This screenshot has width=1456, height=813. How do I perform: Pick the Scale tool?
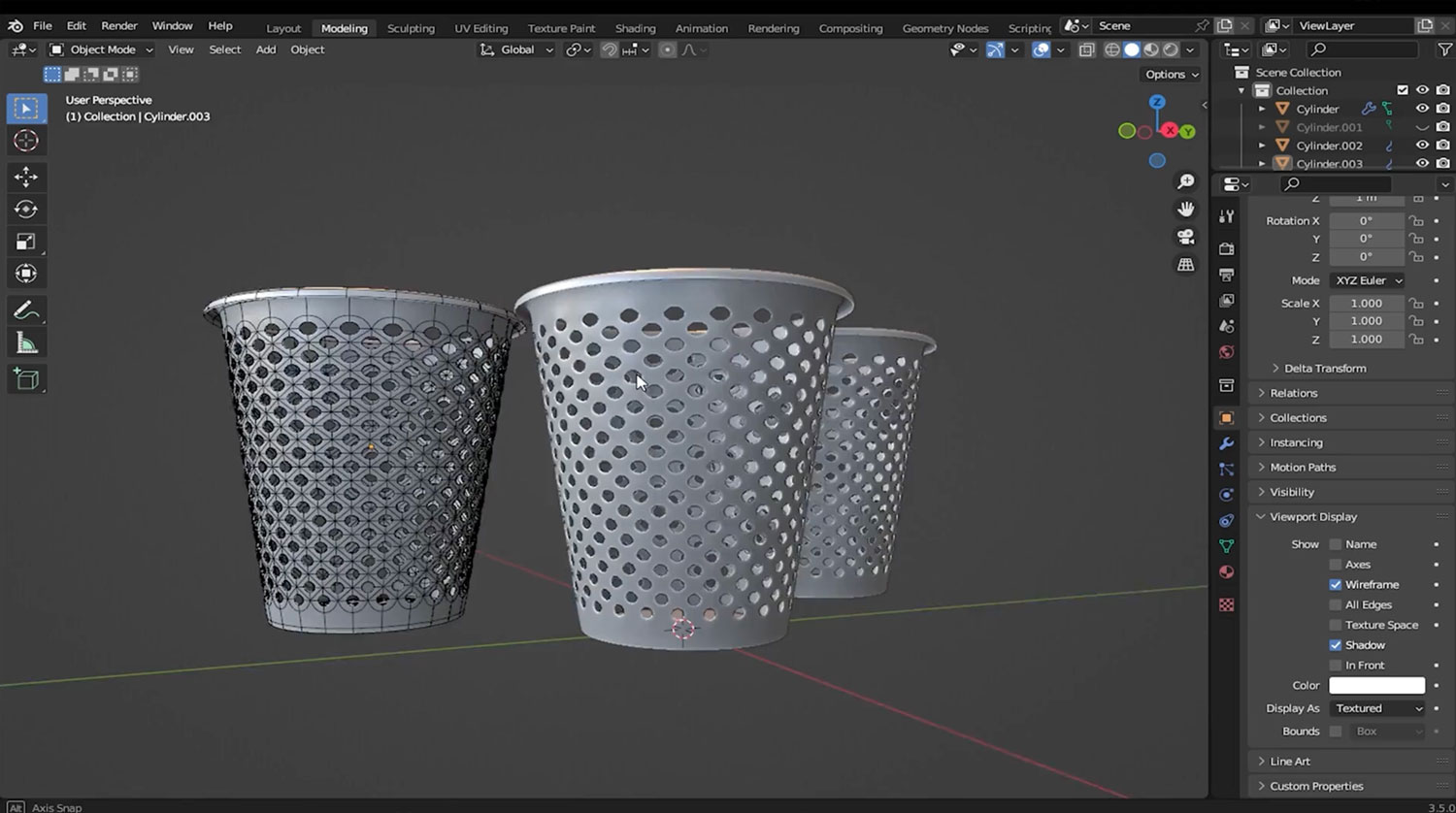tap(26, 241)
